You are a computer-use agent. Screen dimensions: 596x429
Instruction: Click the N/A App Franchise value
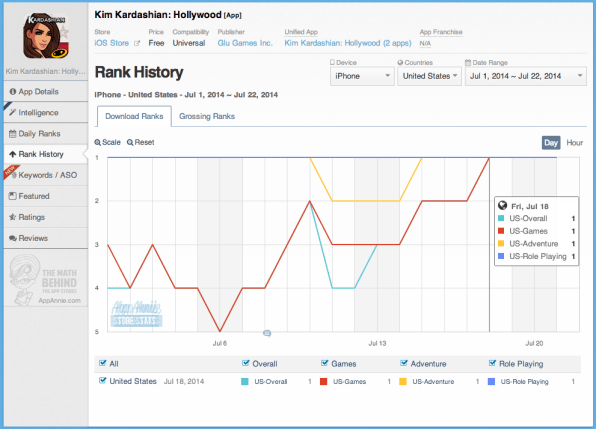tap(425, 44)
